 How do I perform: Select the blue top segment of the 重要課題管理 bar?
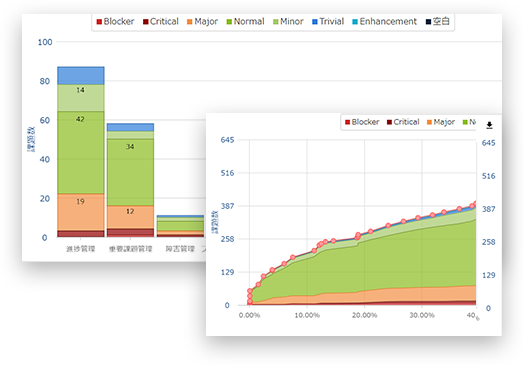130,127
